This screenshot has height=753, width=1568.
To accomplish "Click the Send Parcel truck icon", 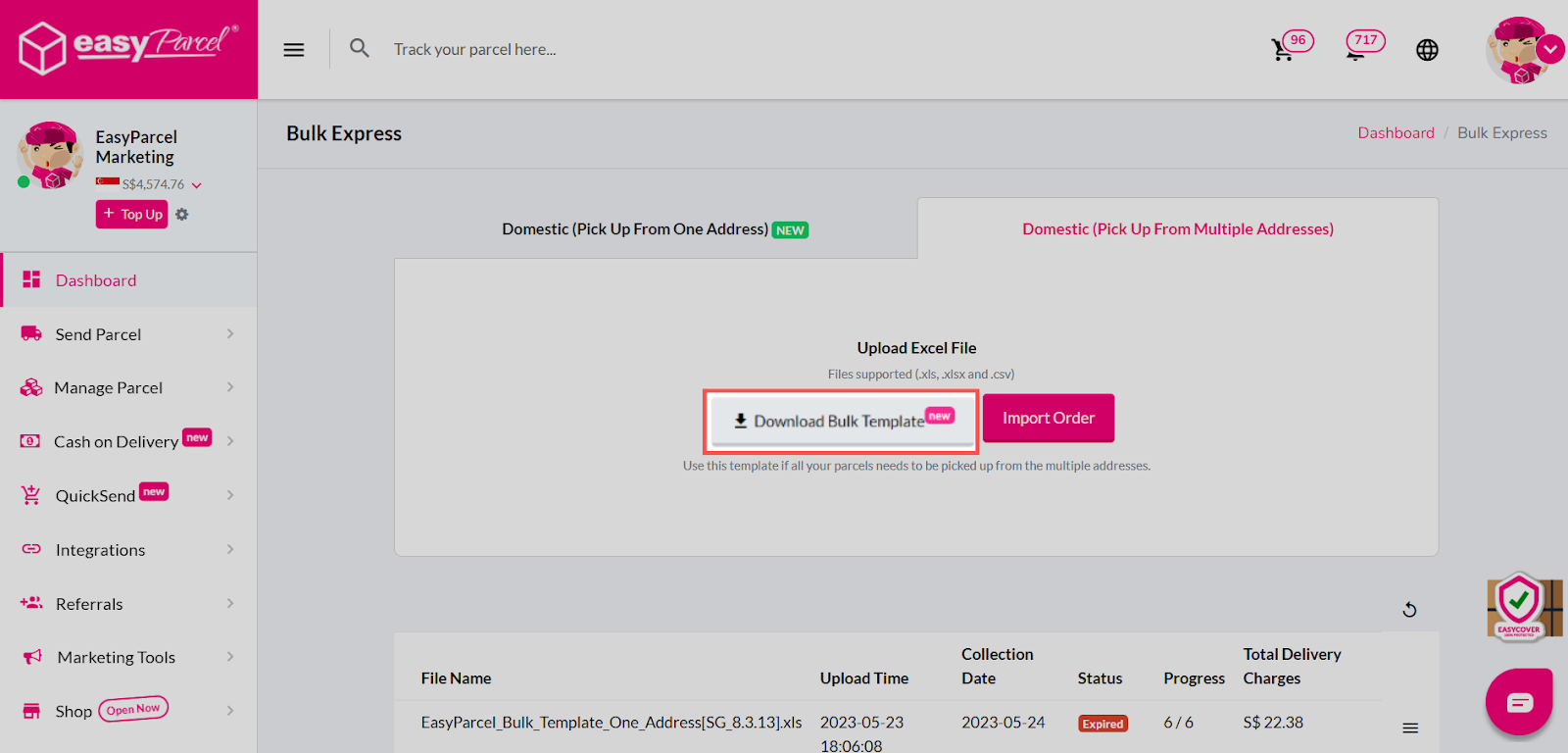I will point(31,333).
